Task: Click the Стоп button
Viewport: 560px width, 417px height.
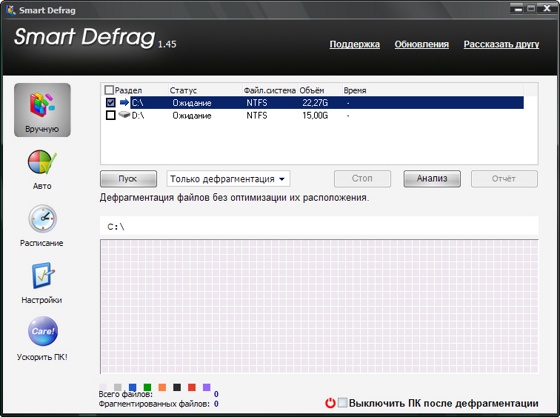Action: click(x=362, y=179)
